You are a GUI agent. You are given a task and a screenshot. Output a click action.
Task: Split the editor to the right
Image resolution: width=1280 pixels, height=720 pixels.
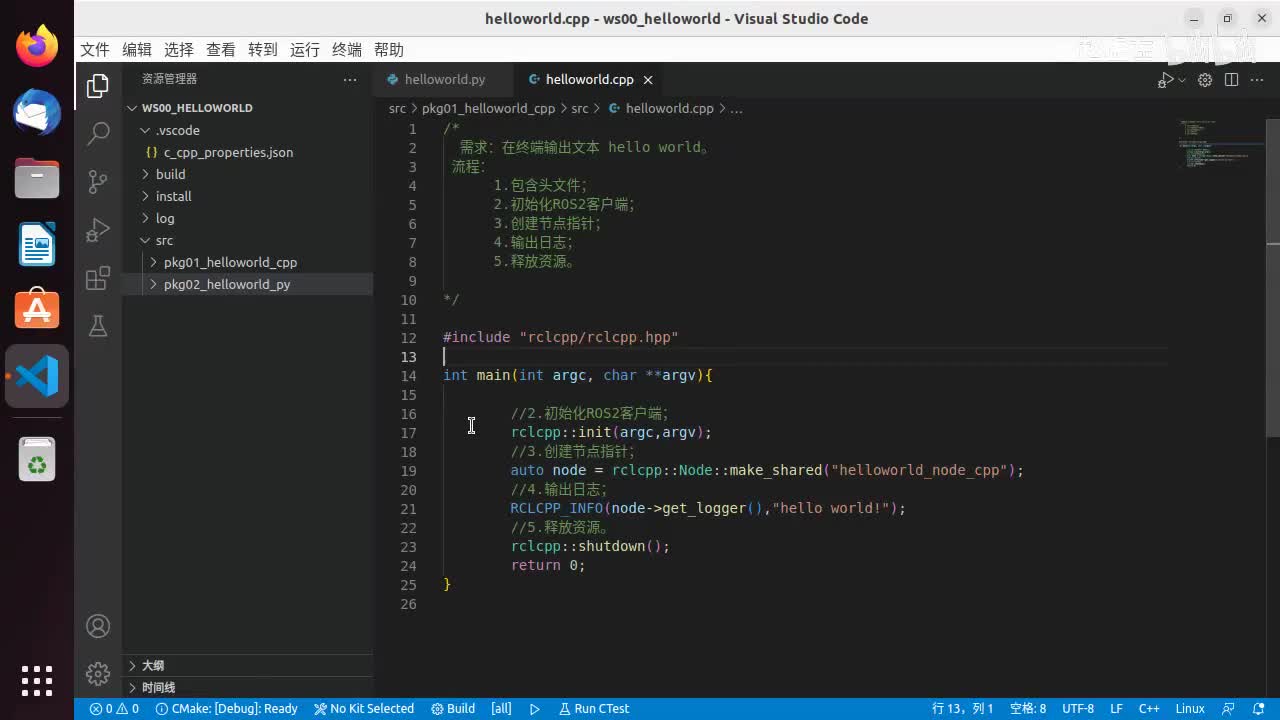click(x=1231, y=80)
